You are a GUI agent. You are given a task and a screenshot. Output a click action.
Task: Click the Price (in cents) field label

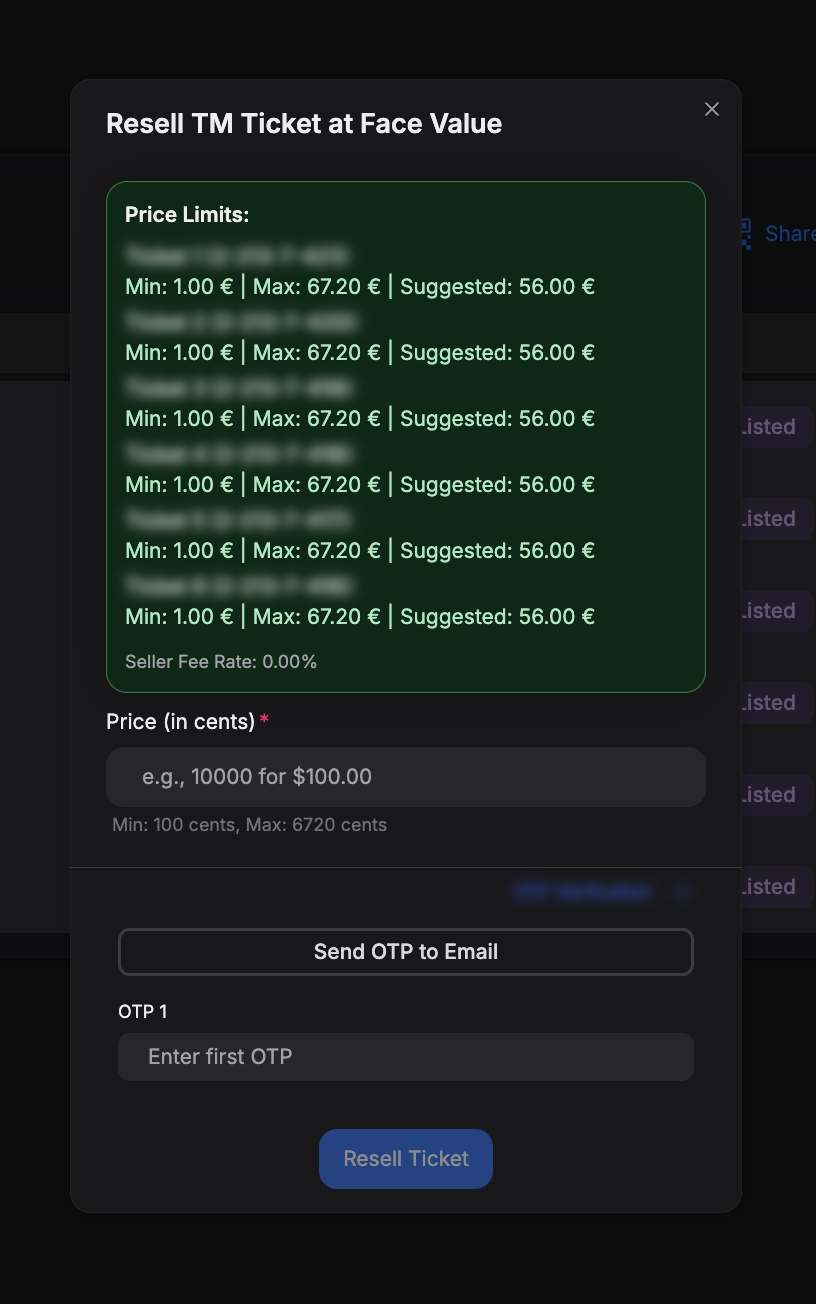pos(181,722)
